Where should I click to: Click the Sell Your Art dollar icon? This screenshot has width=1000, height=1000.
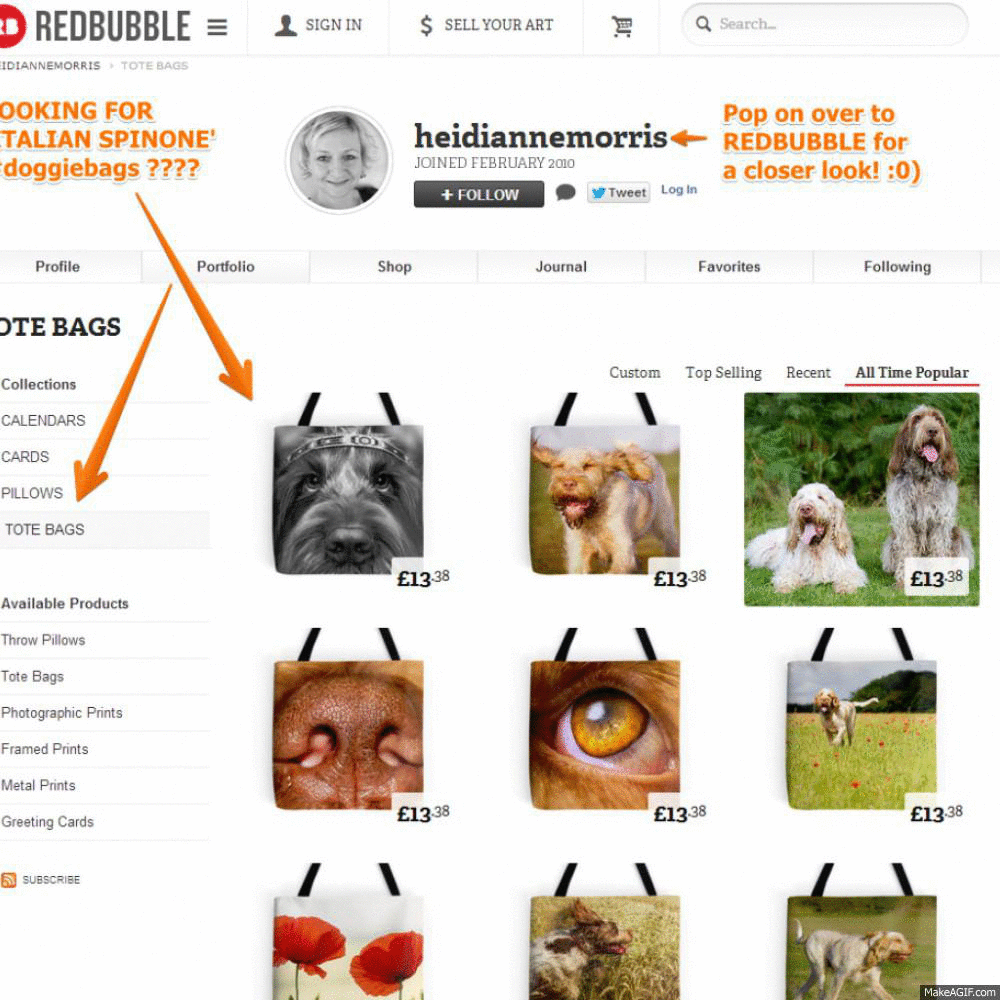[426, 26]
